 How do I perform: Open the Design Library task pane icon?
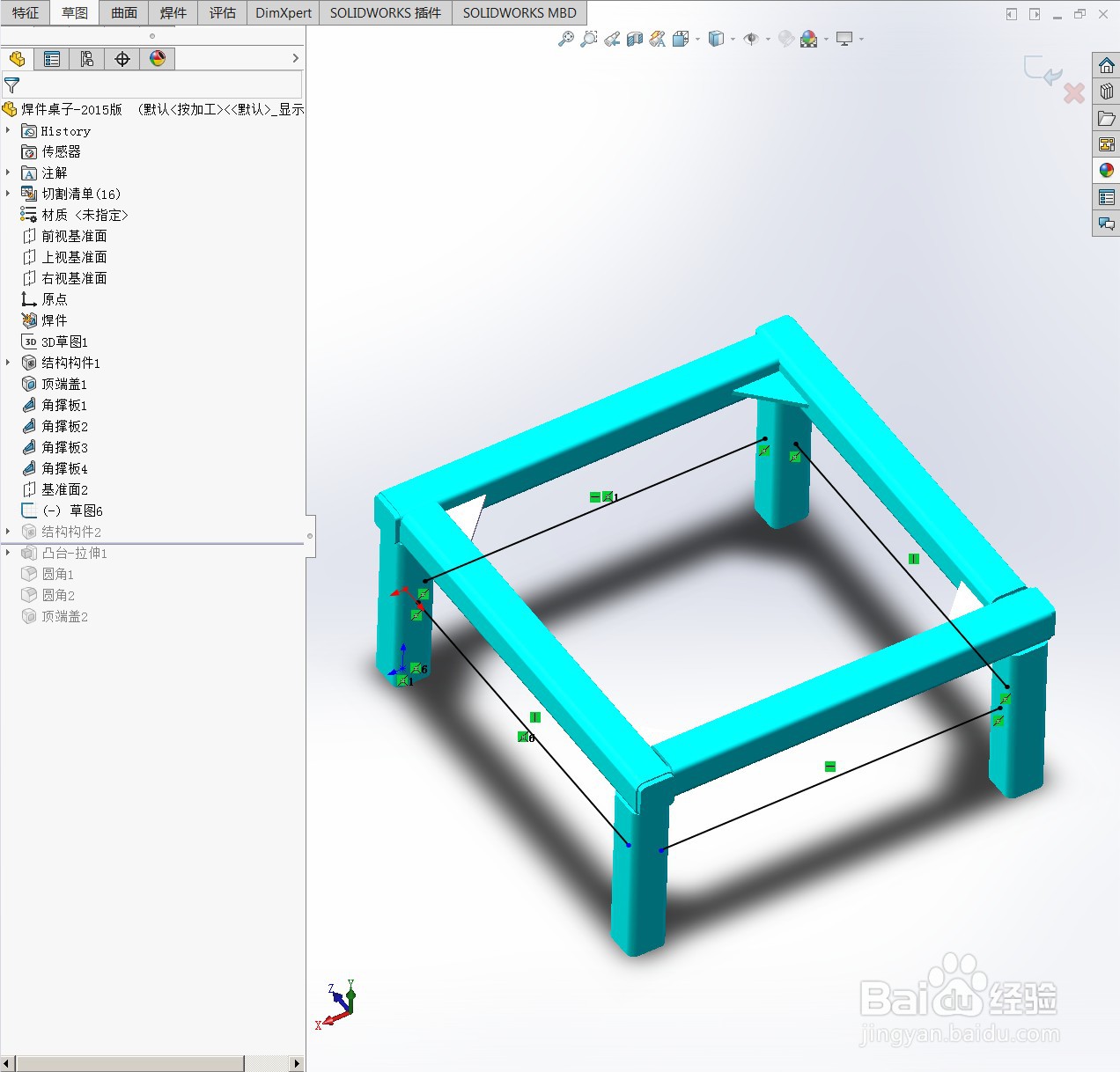pos(1107,92)
